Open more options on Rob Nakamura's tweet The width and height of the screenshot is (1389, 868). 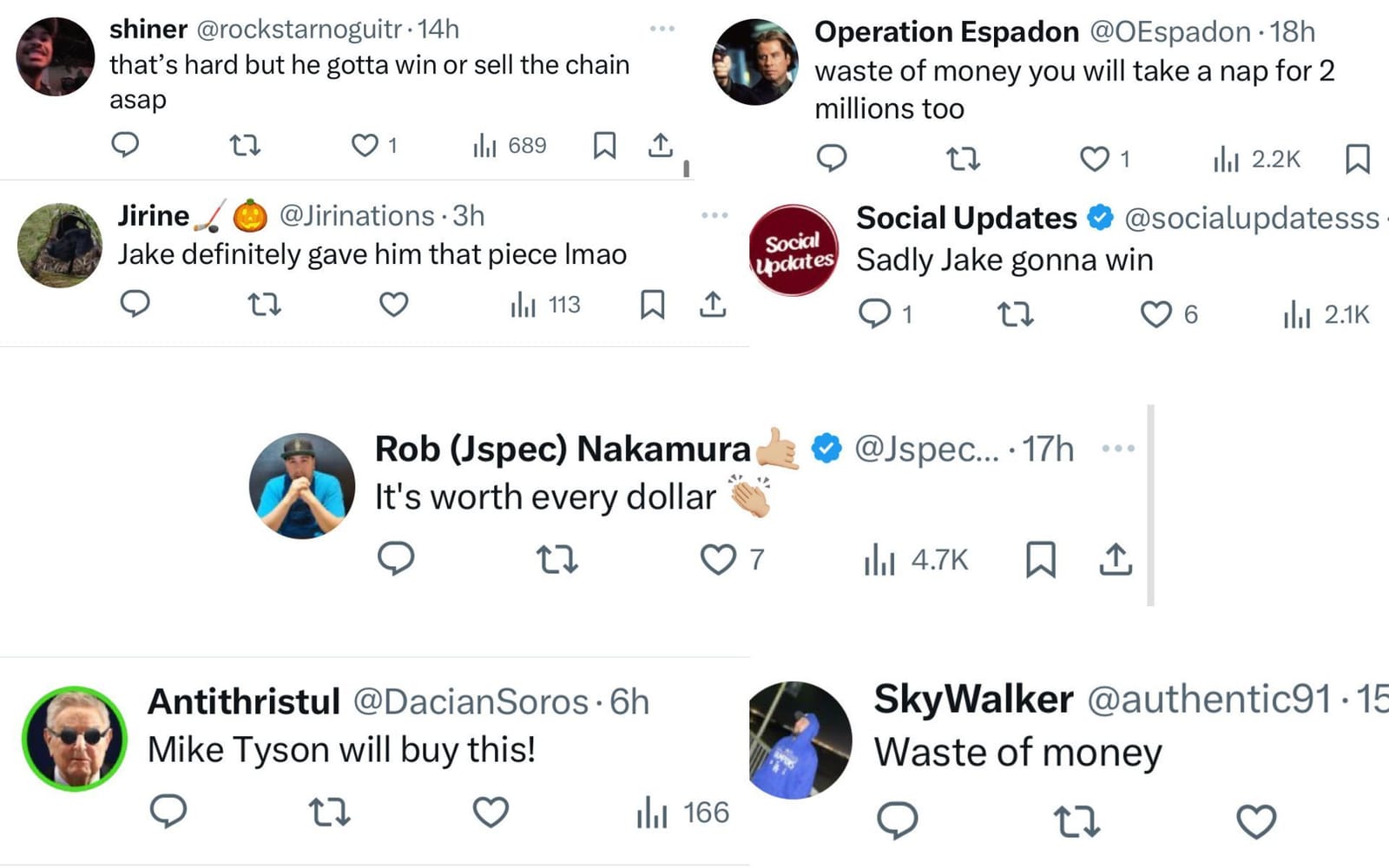[x=1120, y=448]
